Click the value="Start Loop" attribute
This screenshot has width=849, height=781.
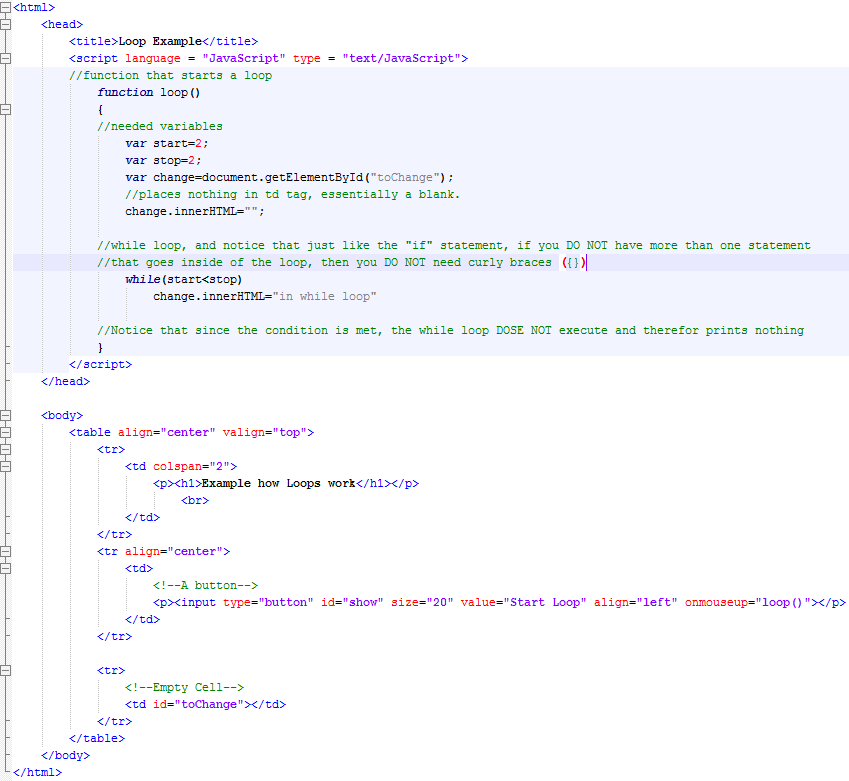[523, 602]
